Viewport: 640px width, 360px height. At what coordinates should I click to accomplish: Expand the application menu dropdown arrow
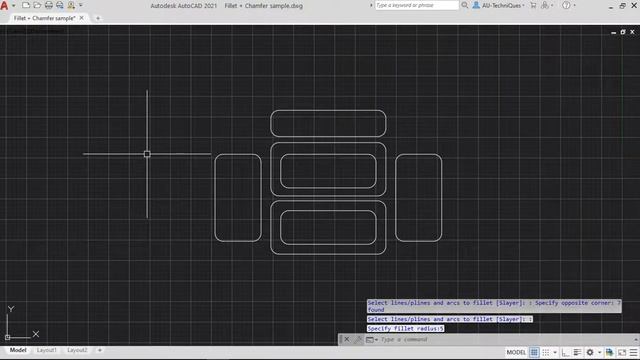(13, 6)
